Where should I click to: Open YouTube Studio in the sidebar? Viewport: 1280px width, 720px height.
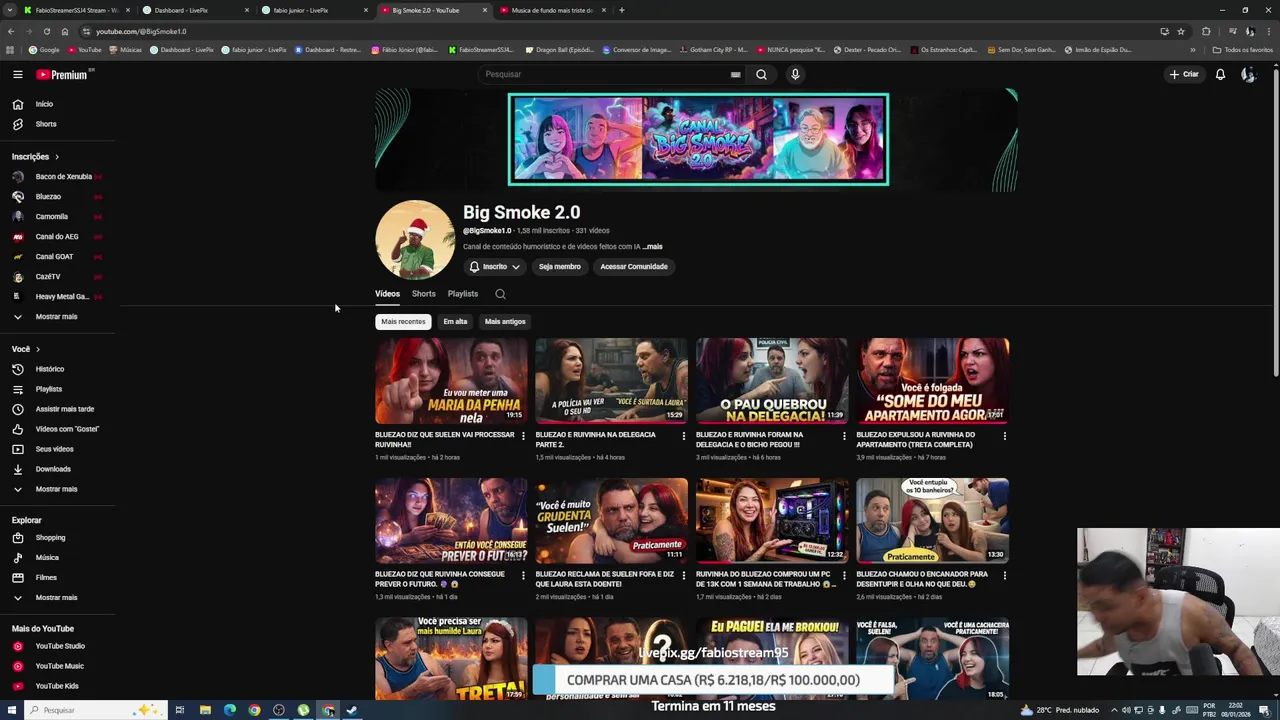tap(58, 646)
